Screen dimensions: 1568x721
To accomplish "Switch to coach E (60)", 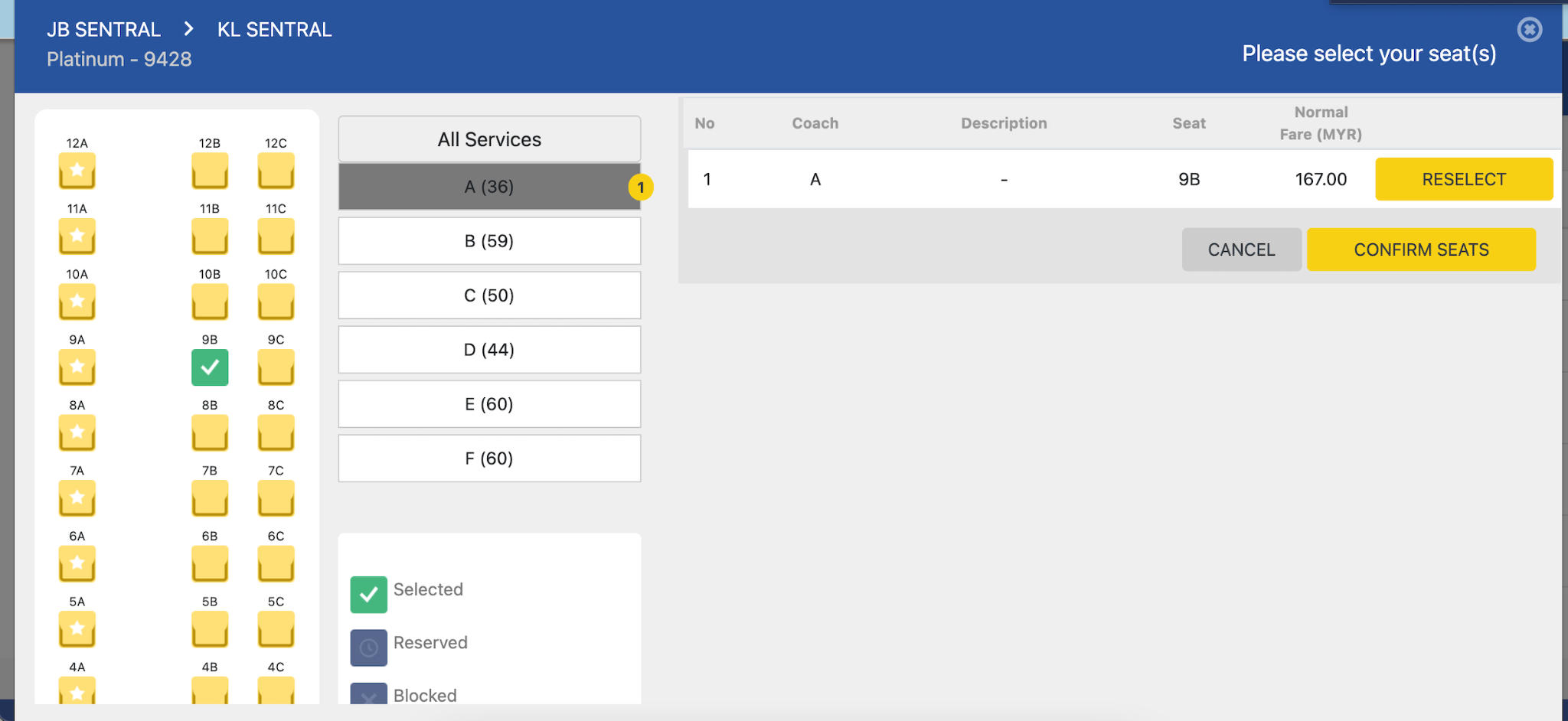I will 489,404.
